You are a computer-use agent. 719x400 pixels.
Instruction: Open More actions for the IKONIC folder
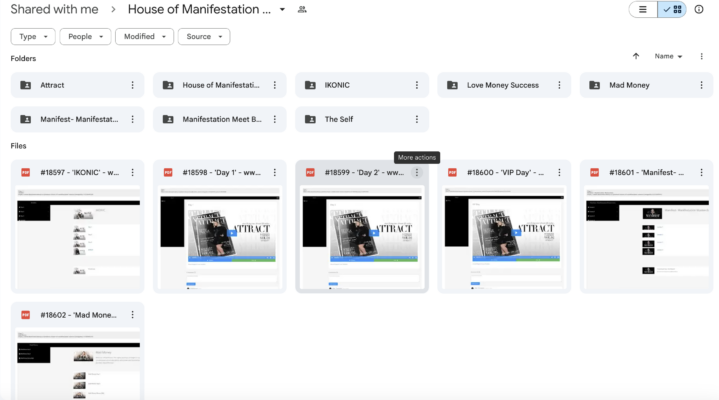point(417,85)
